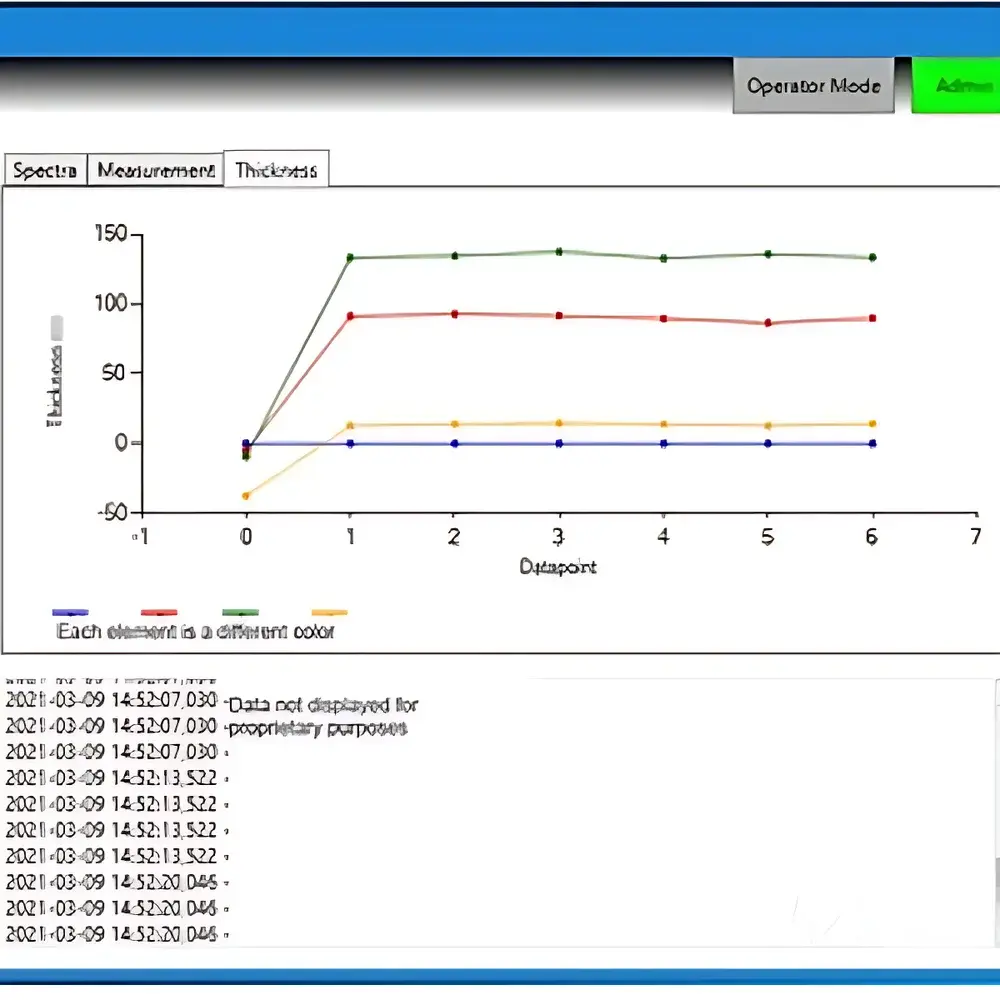Click the 'Data not displayed for' log text
The height and width of the screenshot is (1000, 1000).
323,705
